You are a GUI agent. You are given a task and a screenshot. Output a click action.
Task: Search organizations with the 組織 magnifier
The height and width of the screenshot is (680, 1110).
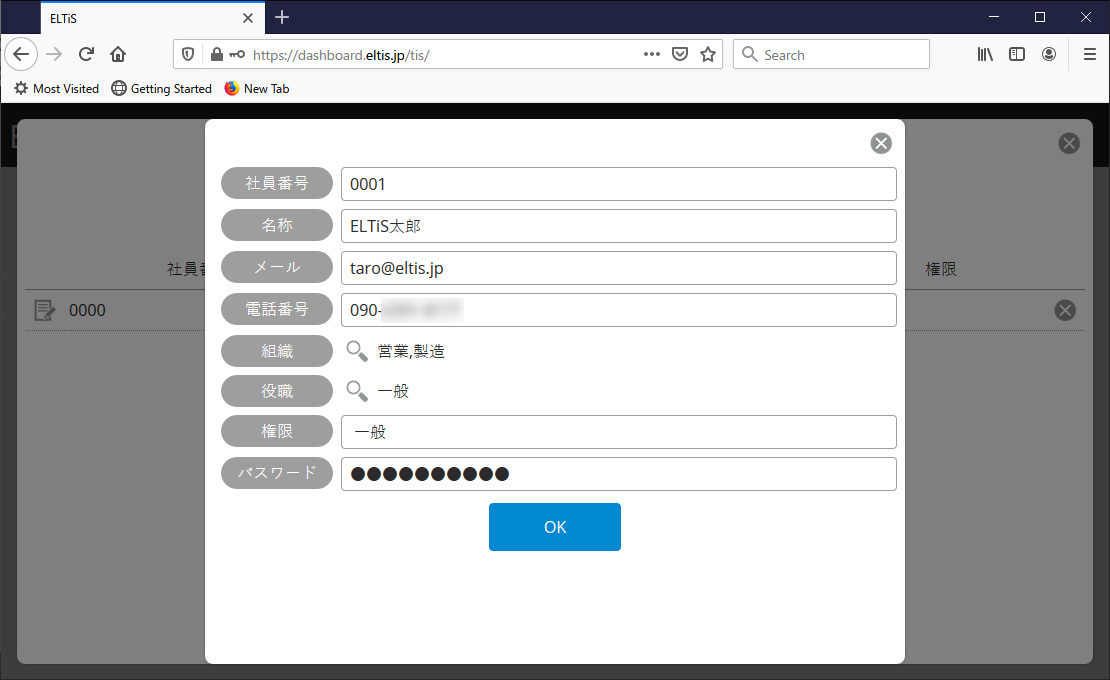click(x=357, y=351)
